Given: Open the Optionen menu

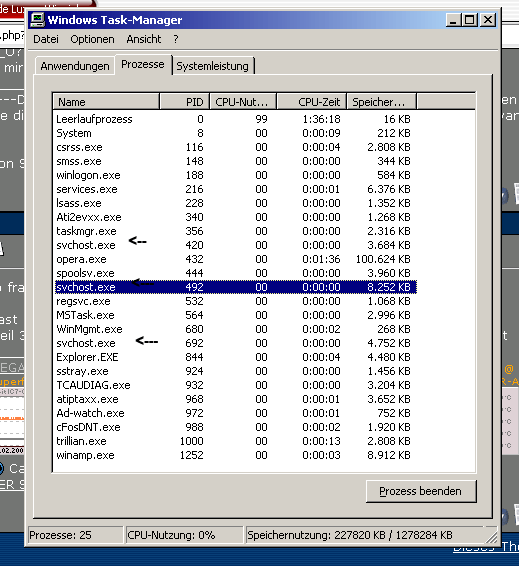Looking at the screenshot, I should pos(92,39).
